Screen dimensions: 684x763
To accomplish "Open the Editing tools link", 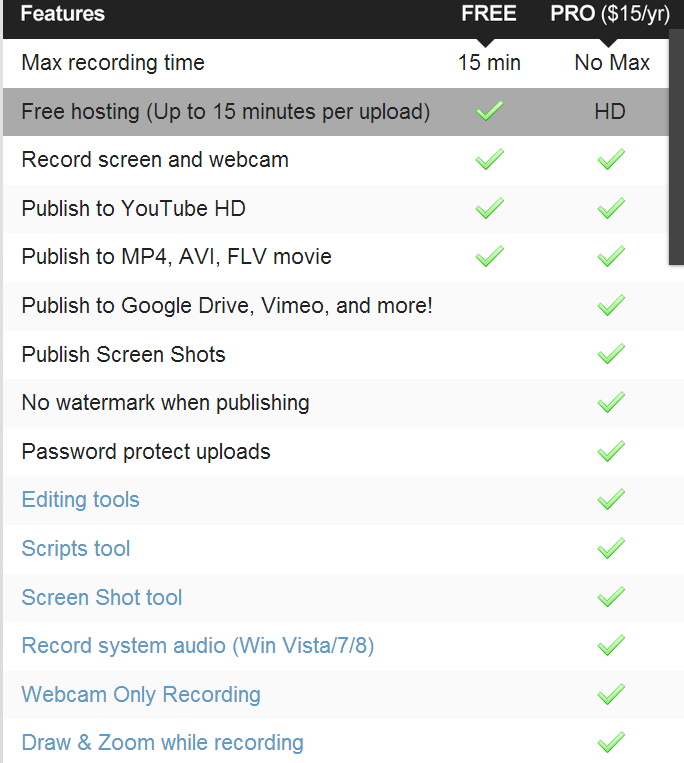I will tap(81, 500).
